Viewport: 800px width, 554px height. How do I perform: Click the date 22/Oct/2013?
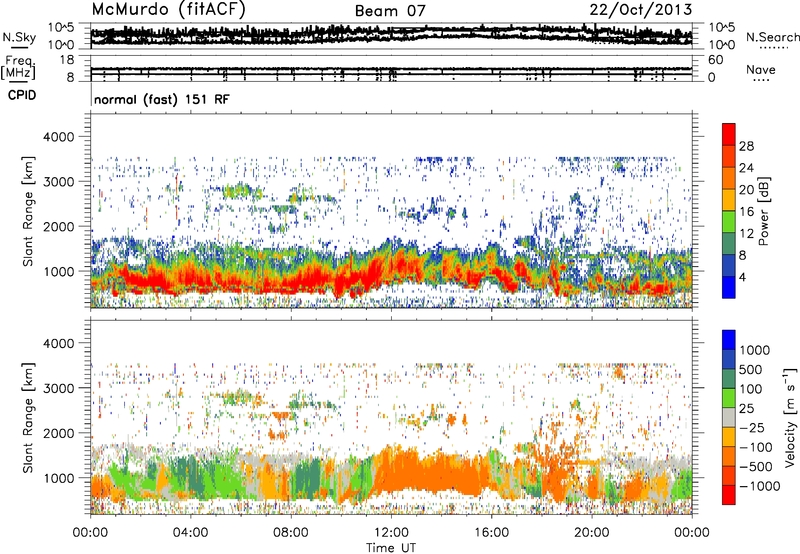(x=641, y=10)
